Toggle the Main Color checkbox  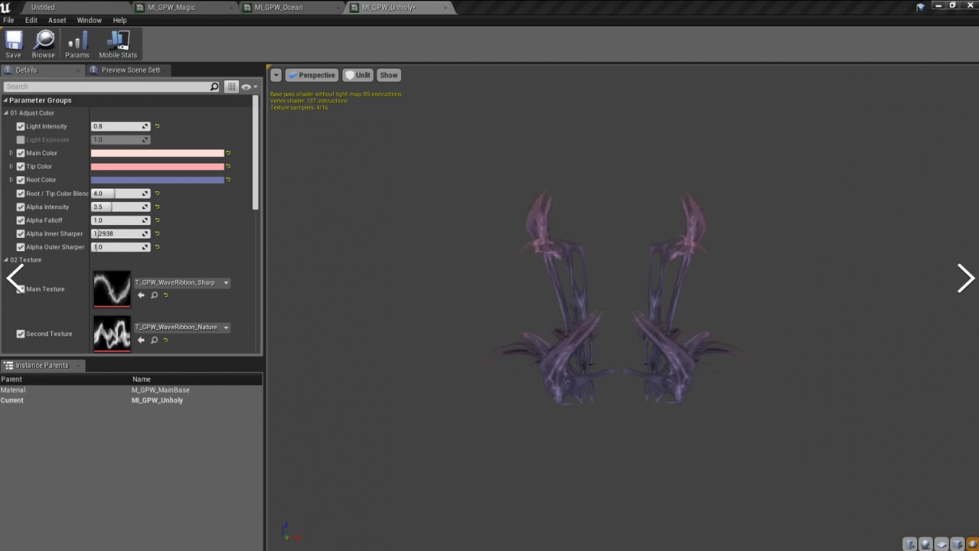click(21, 153)
